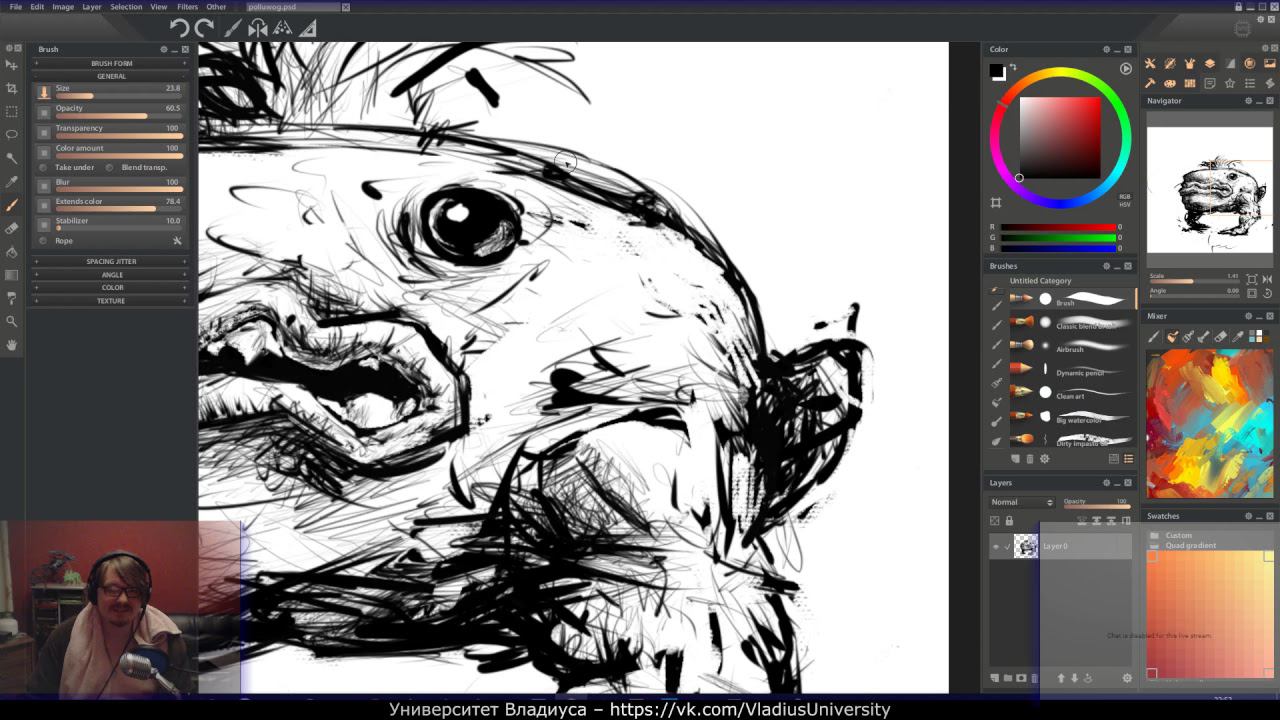Click the red R channel slider

pos(1059,227)
